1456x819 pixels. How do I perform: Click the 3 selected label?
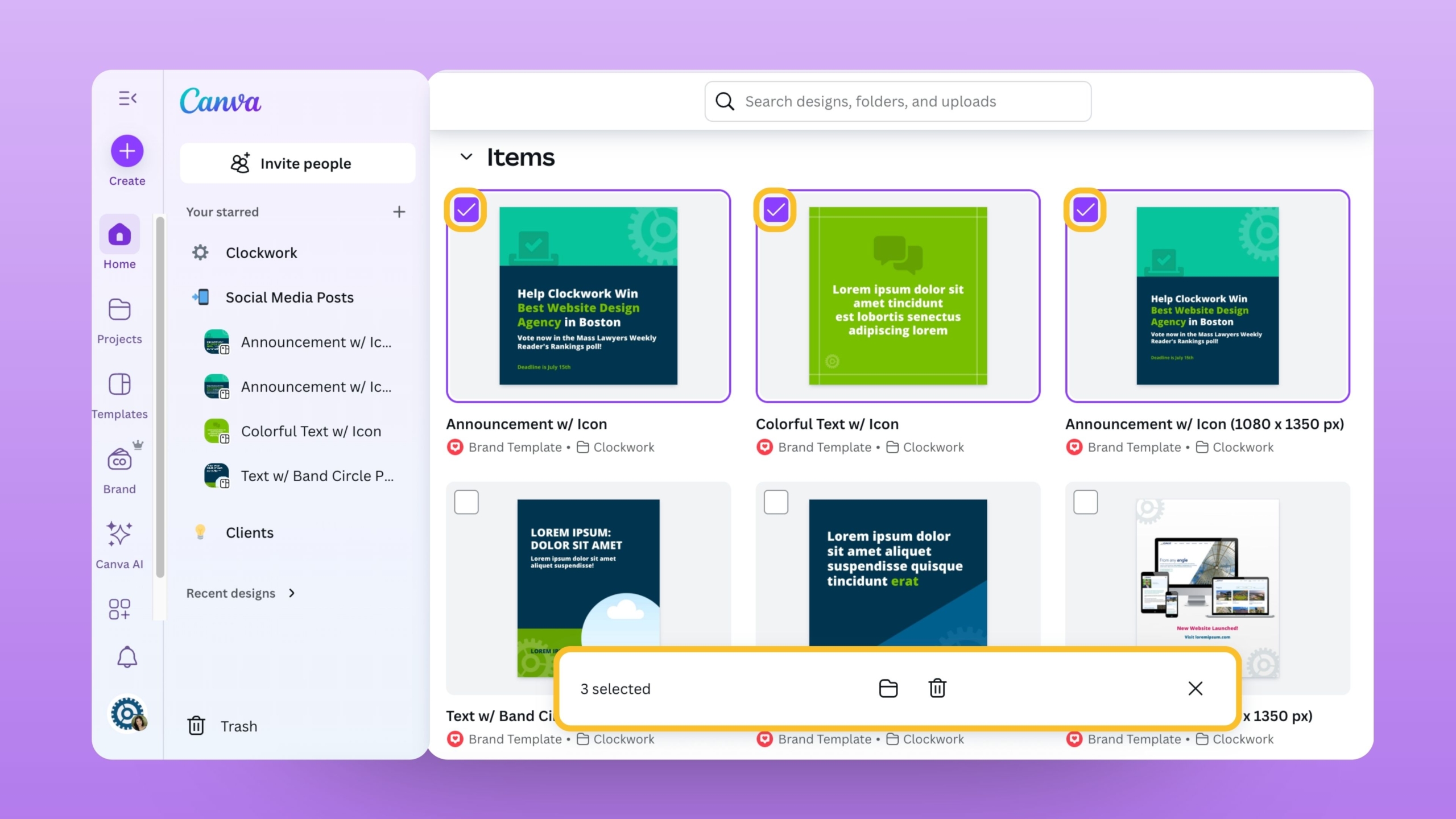point(615,689)
